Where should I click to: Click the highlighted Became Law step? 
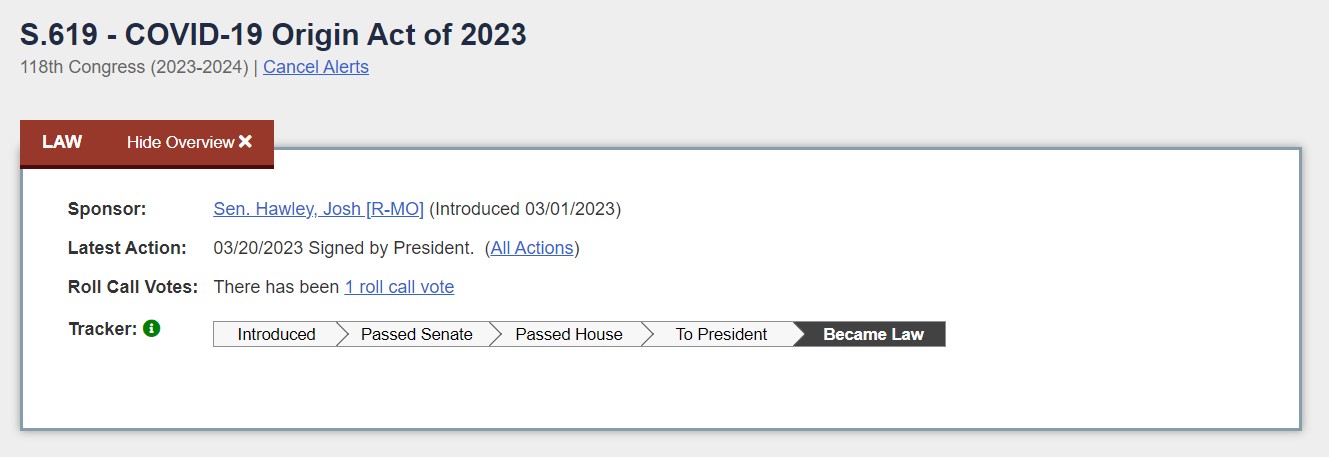pyautogui.click(x=873, y=334)
